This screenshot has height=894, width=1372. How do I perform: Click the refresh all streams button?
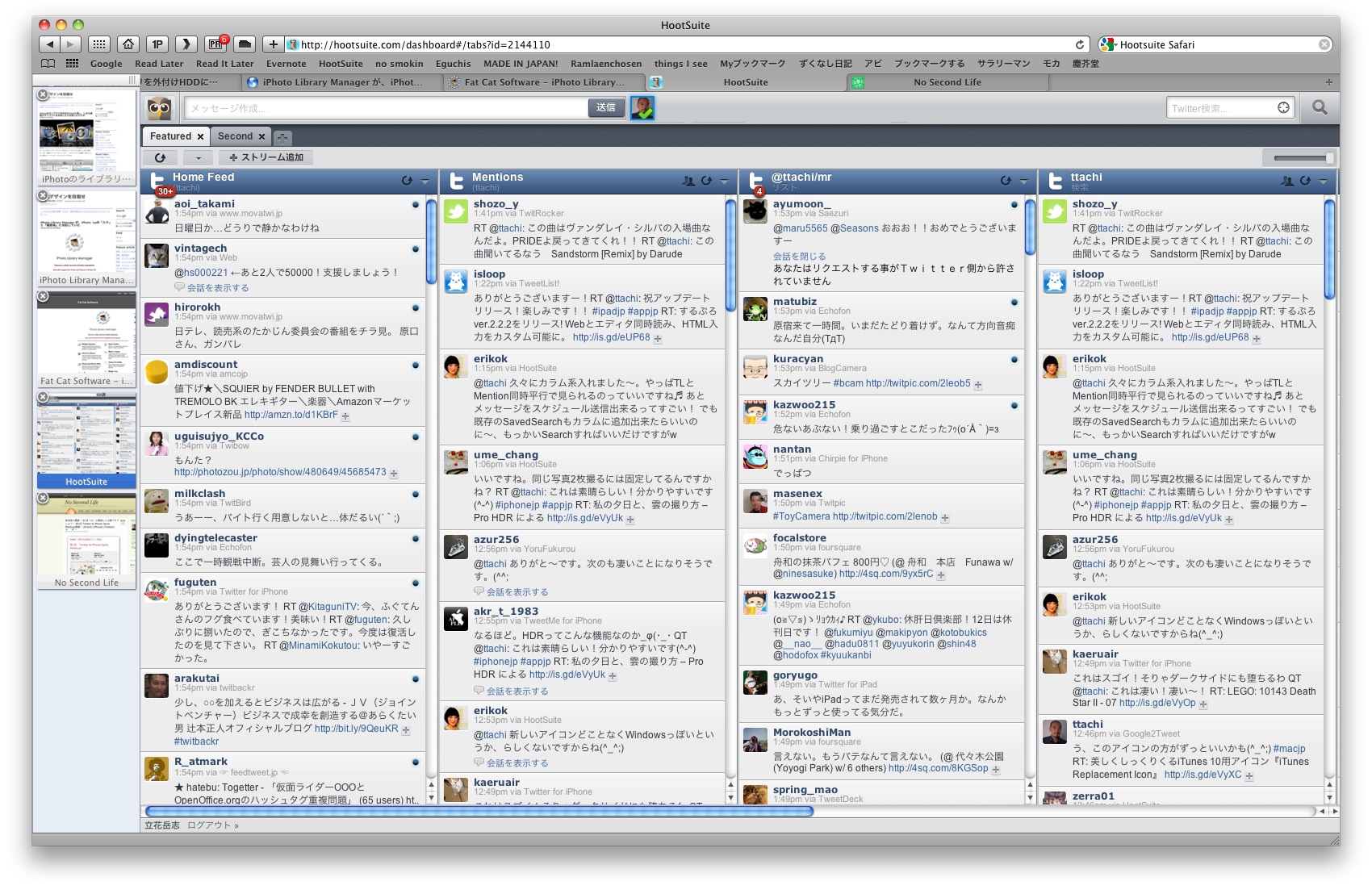160,157
